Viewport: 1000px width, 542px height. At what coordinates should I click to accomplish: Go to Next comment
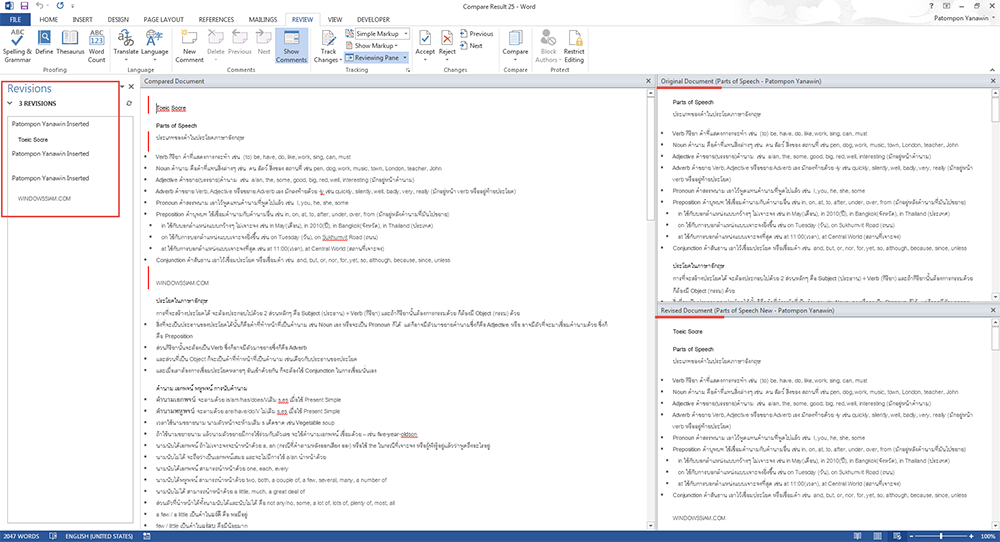point(264,43)
